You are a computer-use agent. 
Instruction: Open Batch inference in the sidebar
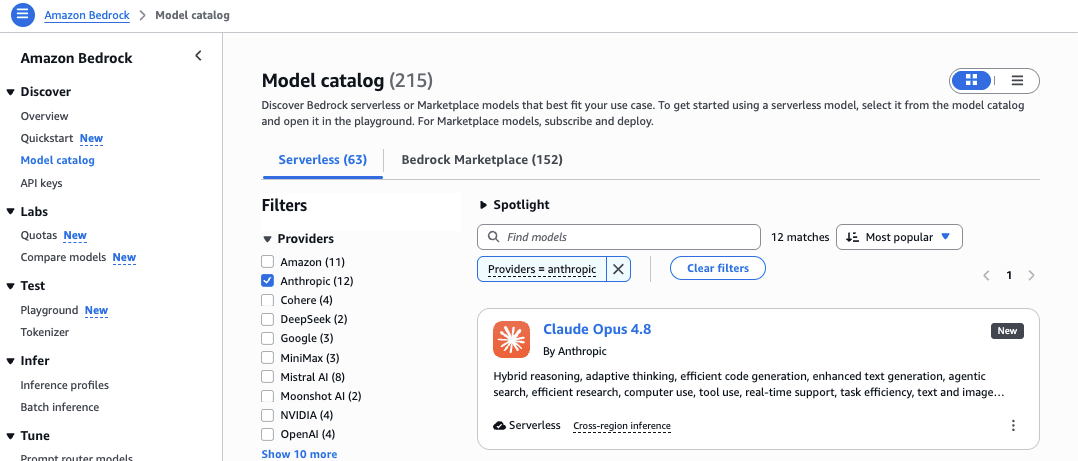pos(60,407)
